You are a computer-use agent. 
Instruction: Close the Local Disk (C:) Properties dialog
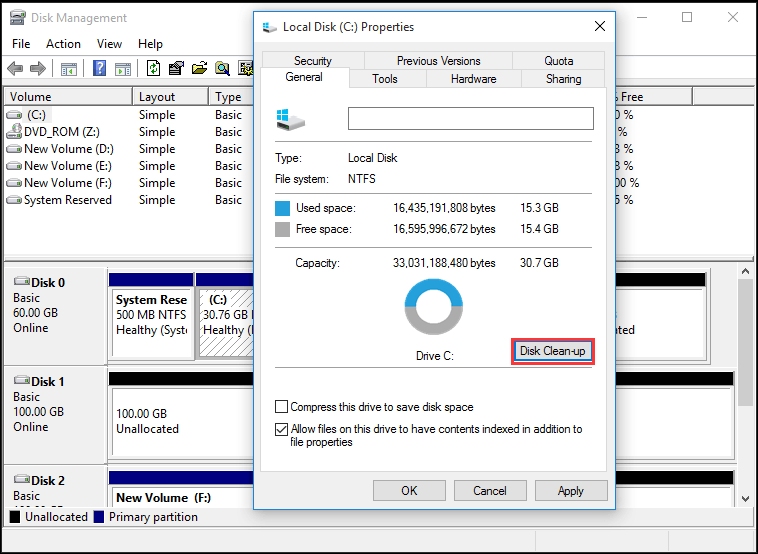click(x=600, y=27)
